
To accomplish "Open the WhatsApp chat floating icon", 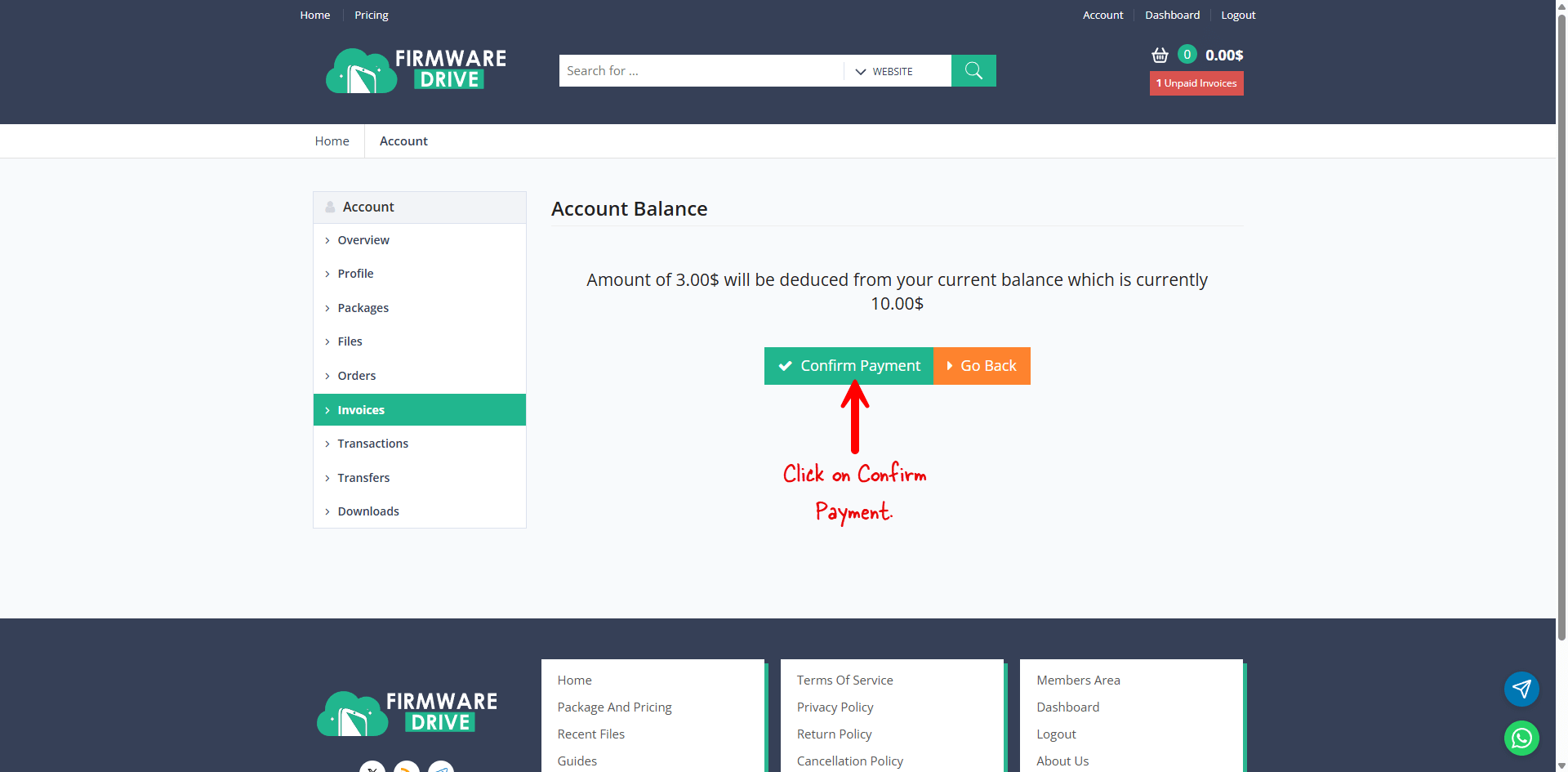I will [1521, 739].
